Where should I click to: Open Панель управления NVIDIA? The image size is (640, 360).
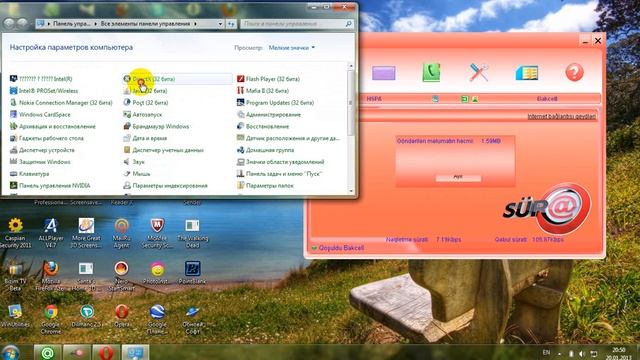click(x=50, y=185)
